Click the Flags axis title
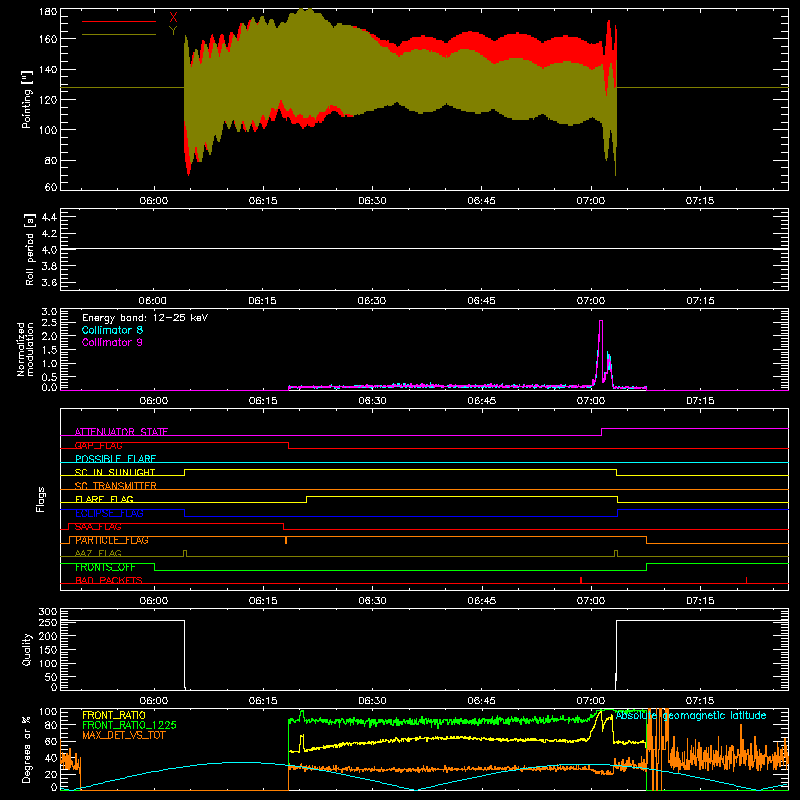The image size is (800, 800). tap(40, 499)
